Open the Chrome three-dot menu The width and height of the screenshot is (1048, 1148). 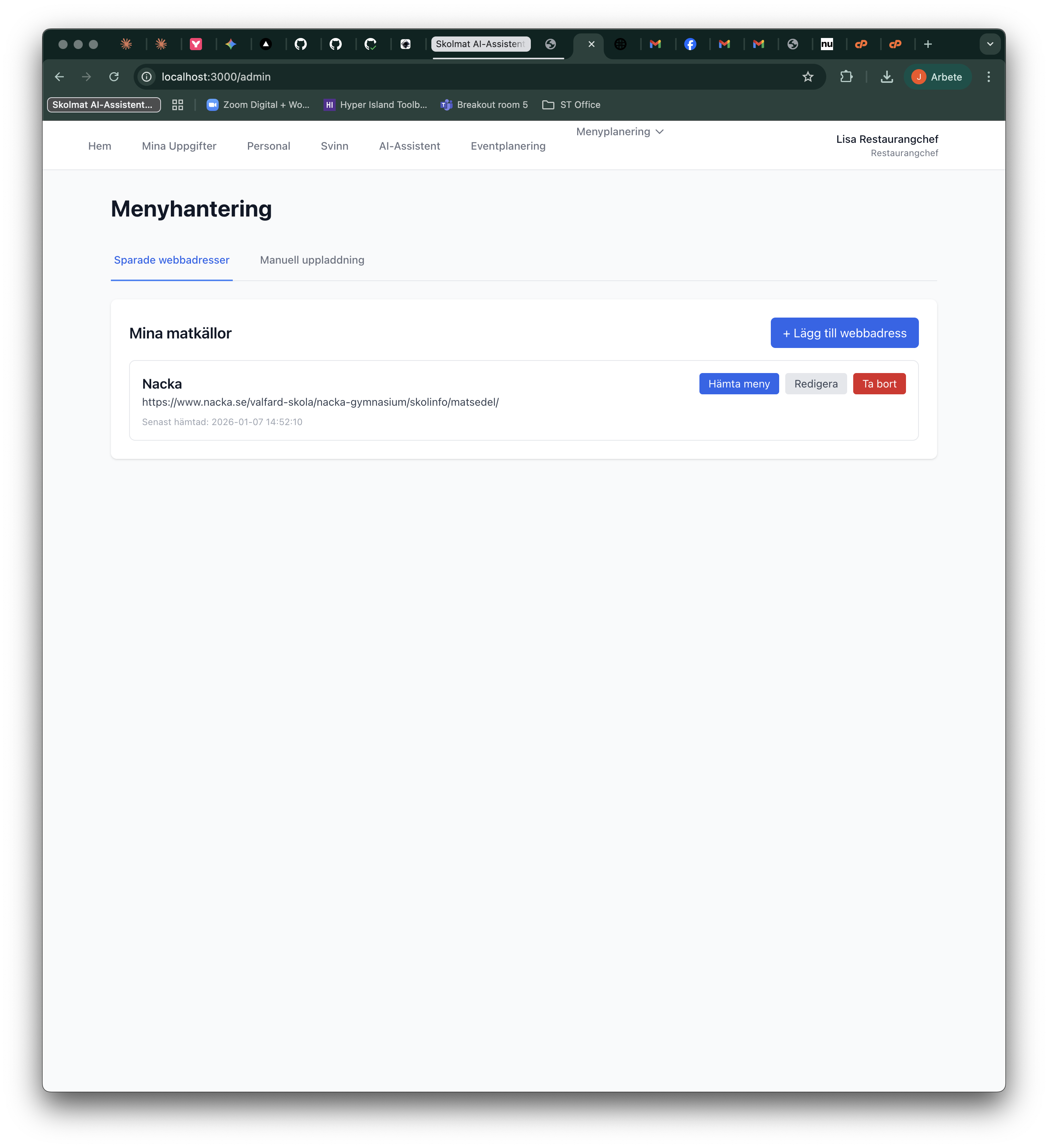coord(988,77)
